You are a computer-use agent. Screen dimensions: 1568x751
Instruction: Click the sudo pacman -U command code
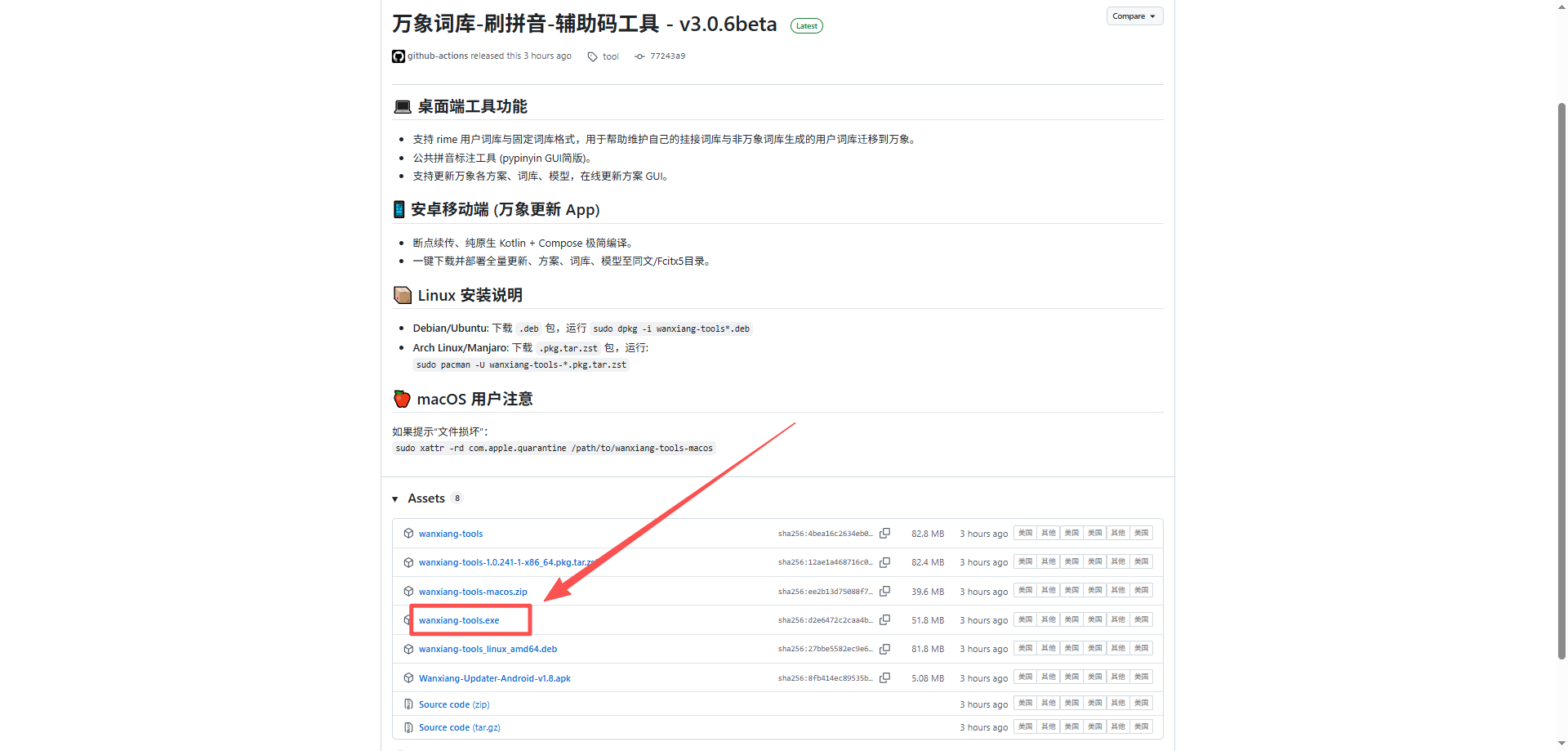pos(521,364)
